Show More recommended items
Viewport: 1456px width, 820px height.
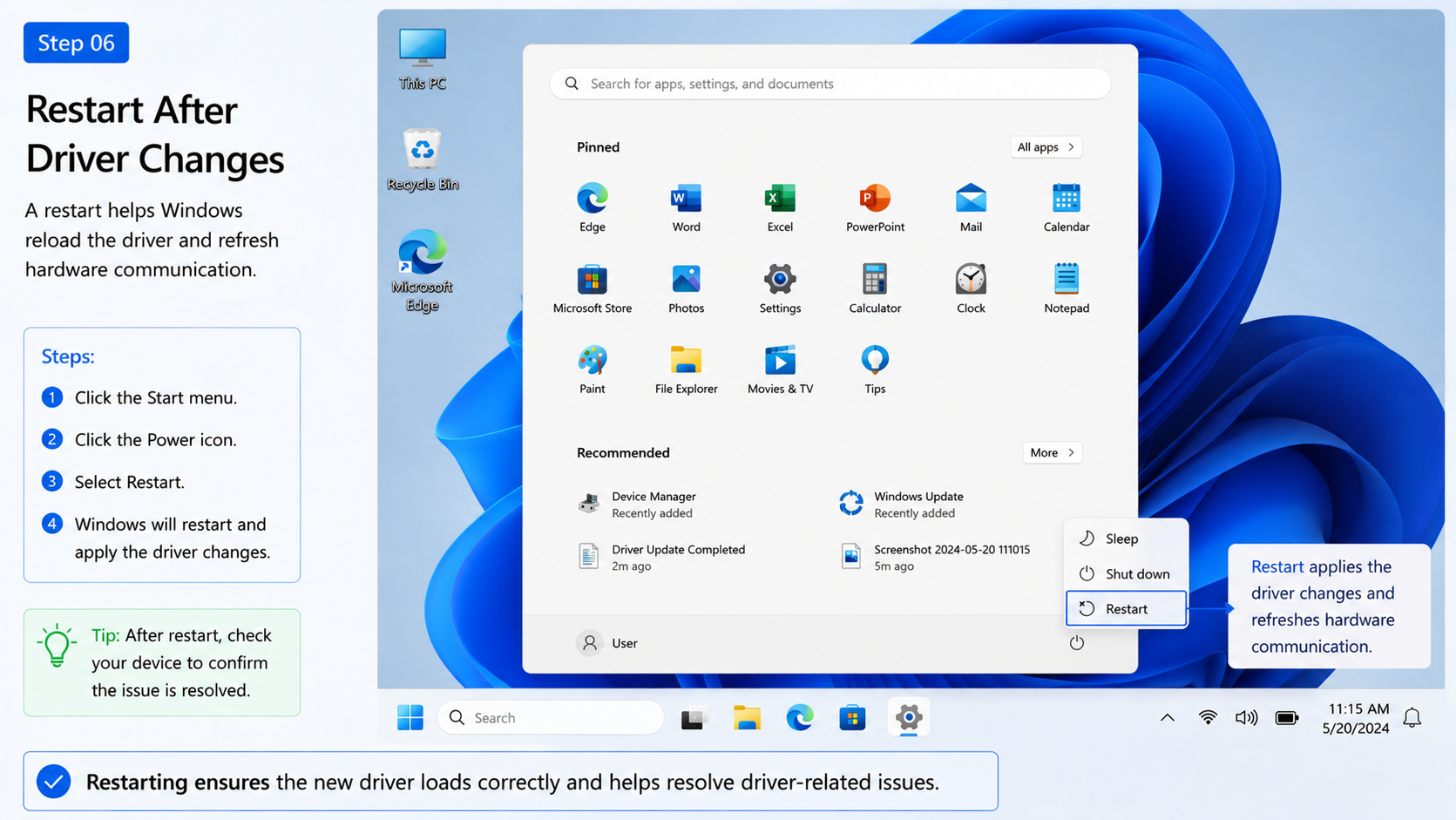(1053, 453)
